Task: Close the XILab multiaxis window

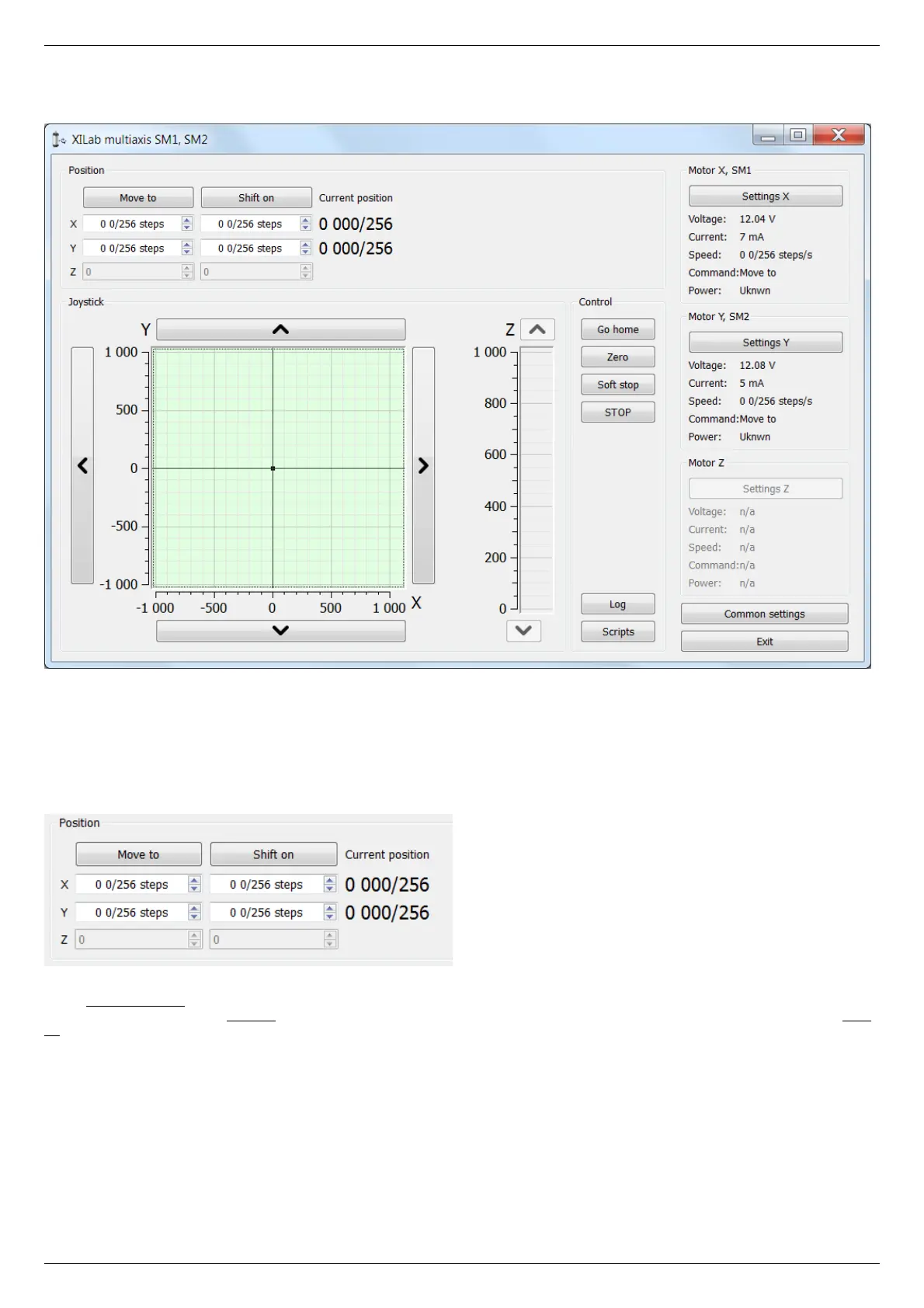Action: [x=839, y=135]
